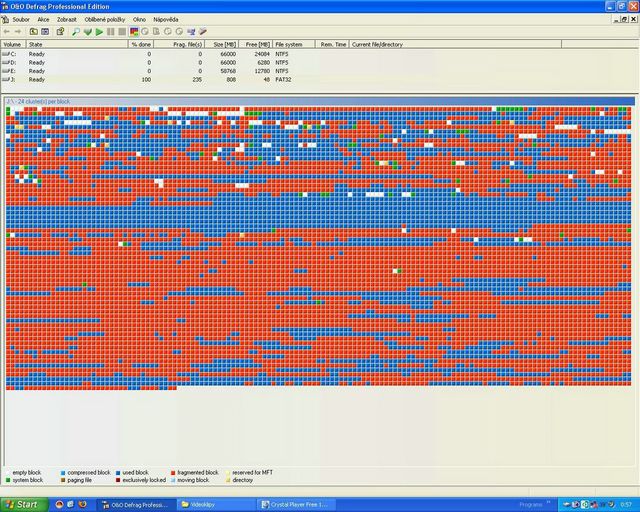
Task: Click the application icon left of Soubor
Action: tap(5, 20)
